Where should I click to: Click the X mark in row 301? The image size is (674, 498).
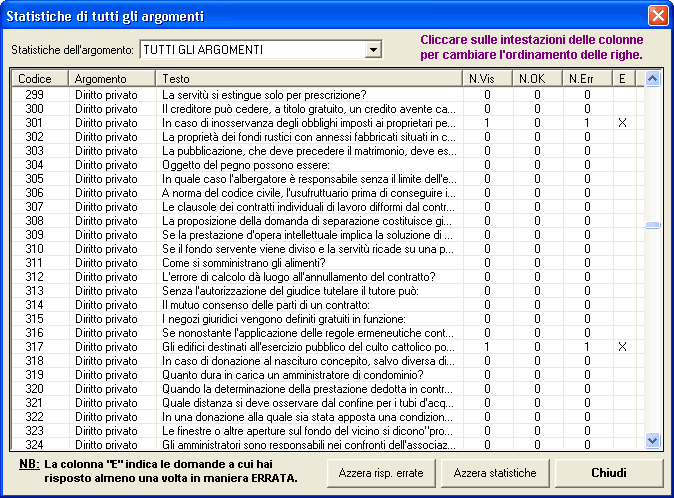coord(622,123)
